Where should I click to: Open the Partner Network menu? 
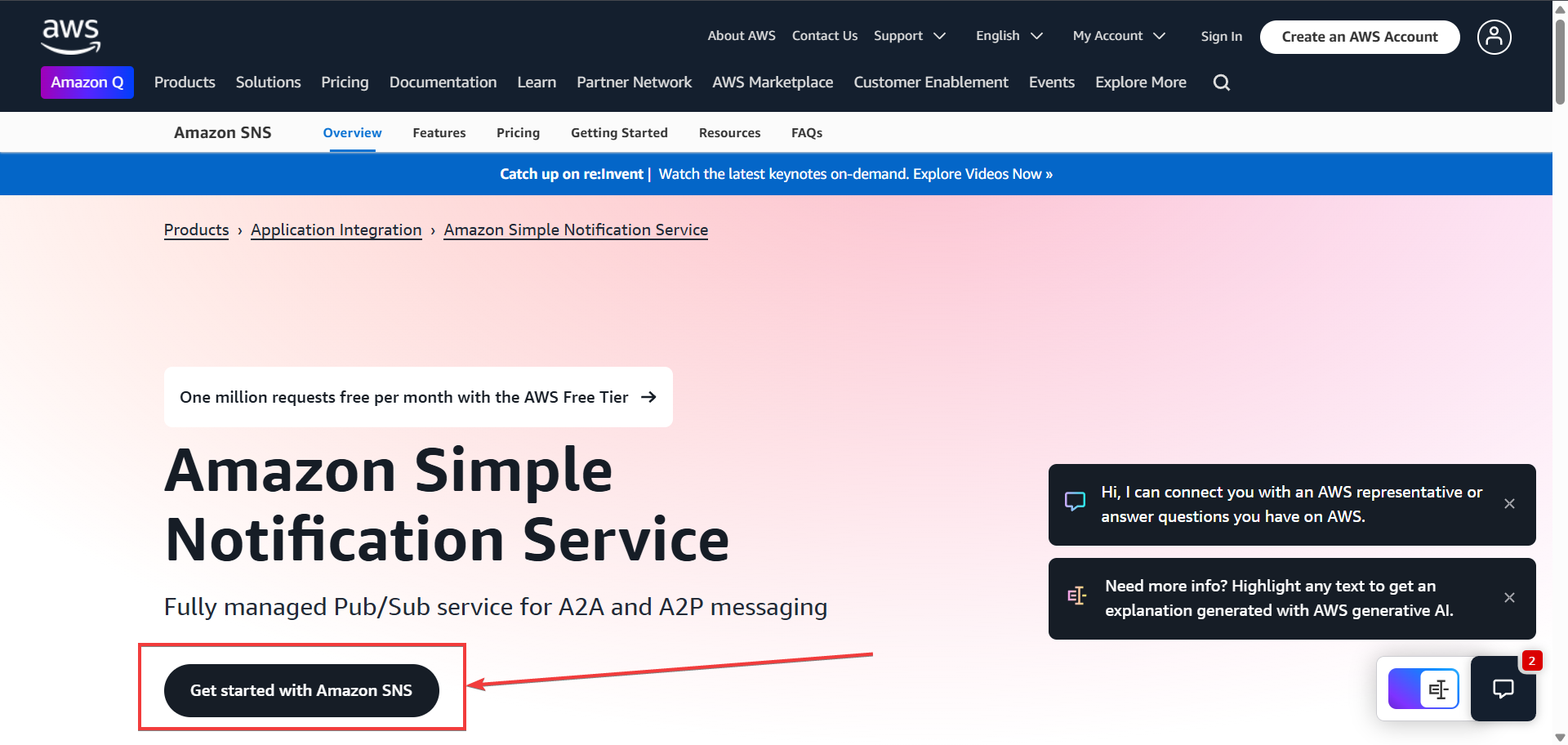634,83
